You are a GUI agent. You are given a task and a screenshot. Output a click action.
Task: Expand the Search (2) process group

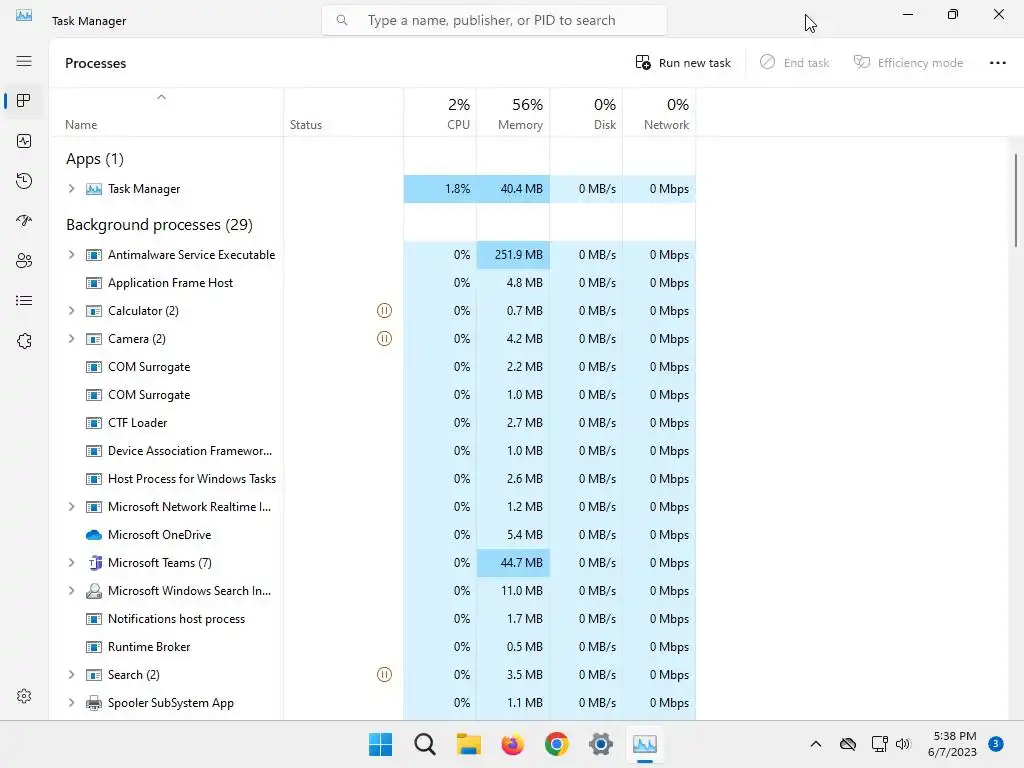[x=71, y=675]
